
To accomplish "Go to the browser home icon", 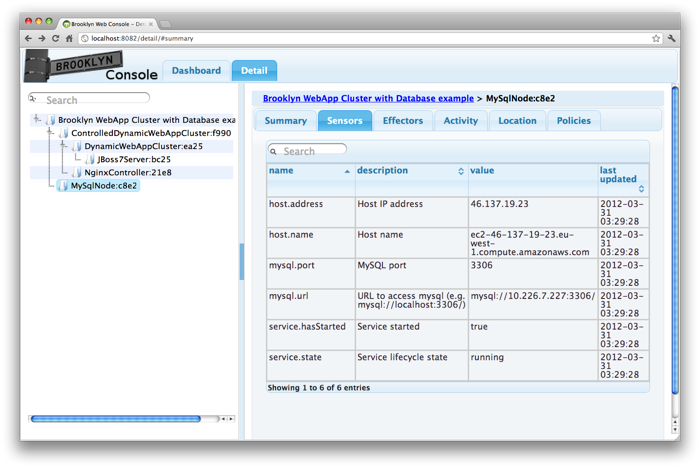I will click(x=69, y=38).
